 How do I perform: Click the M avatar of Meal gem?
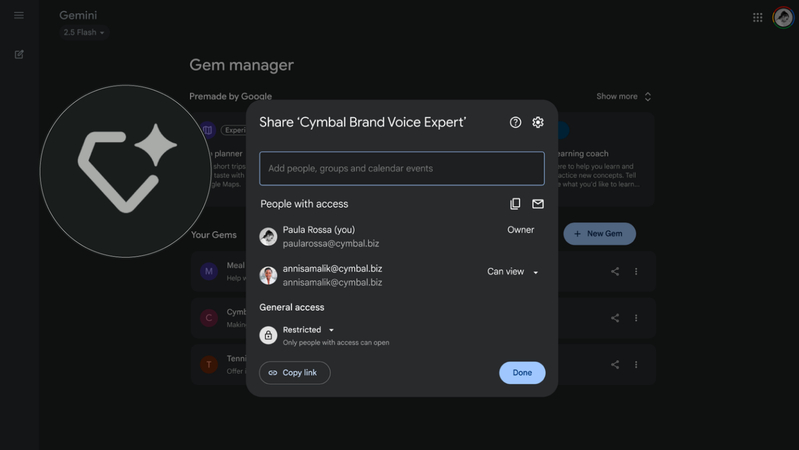209,271
